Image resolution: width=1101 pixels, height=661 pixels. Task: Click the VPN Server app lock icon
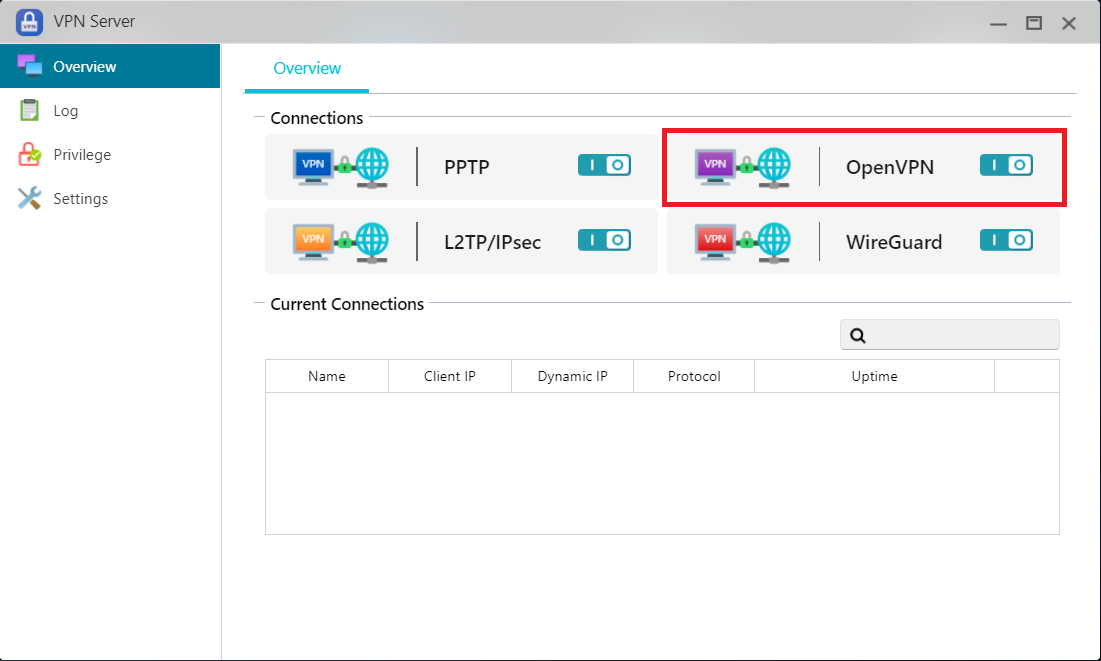29,22
